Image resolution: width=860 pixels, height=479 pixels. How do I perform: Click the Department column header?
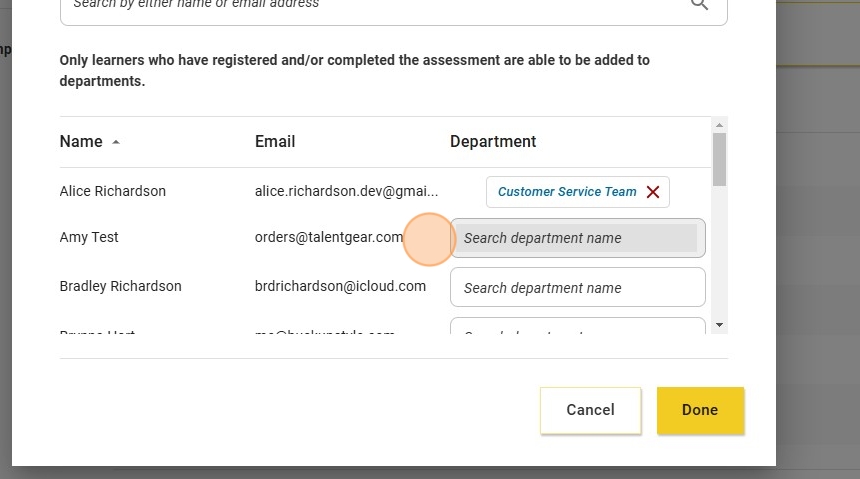[493, 142]
